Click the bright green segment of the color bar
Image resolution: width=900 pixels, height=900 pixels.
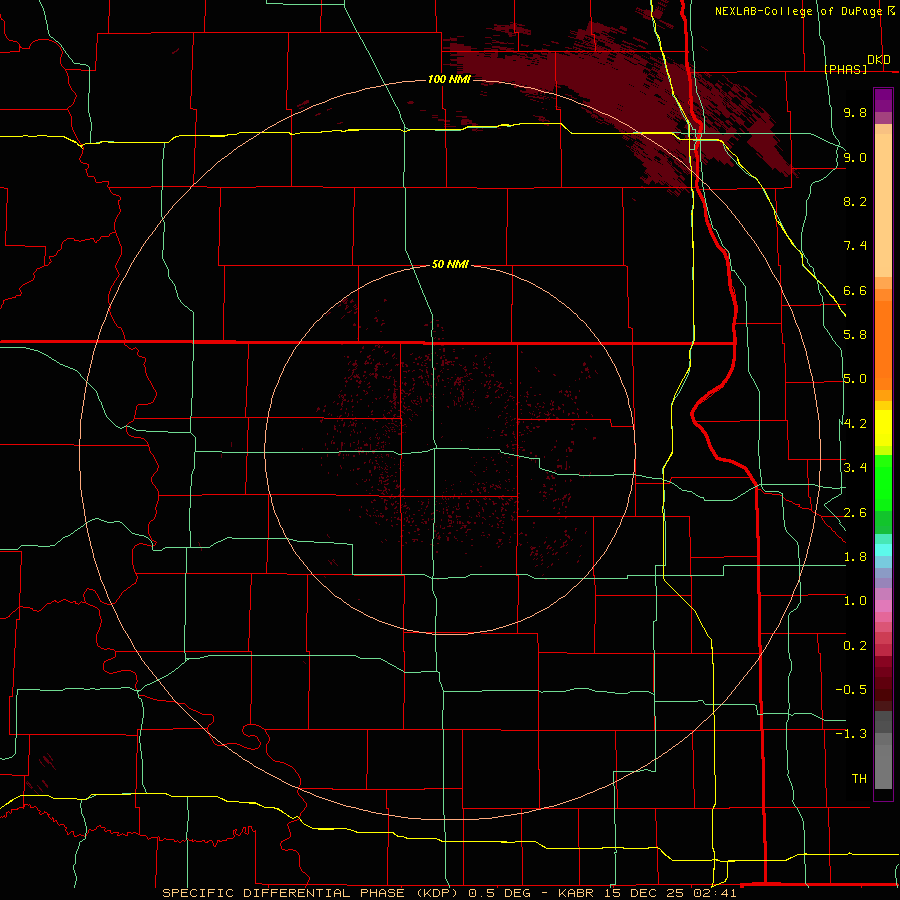point(883,483)
